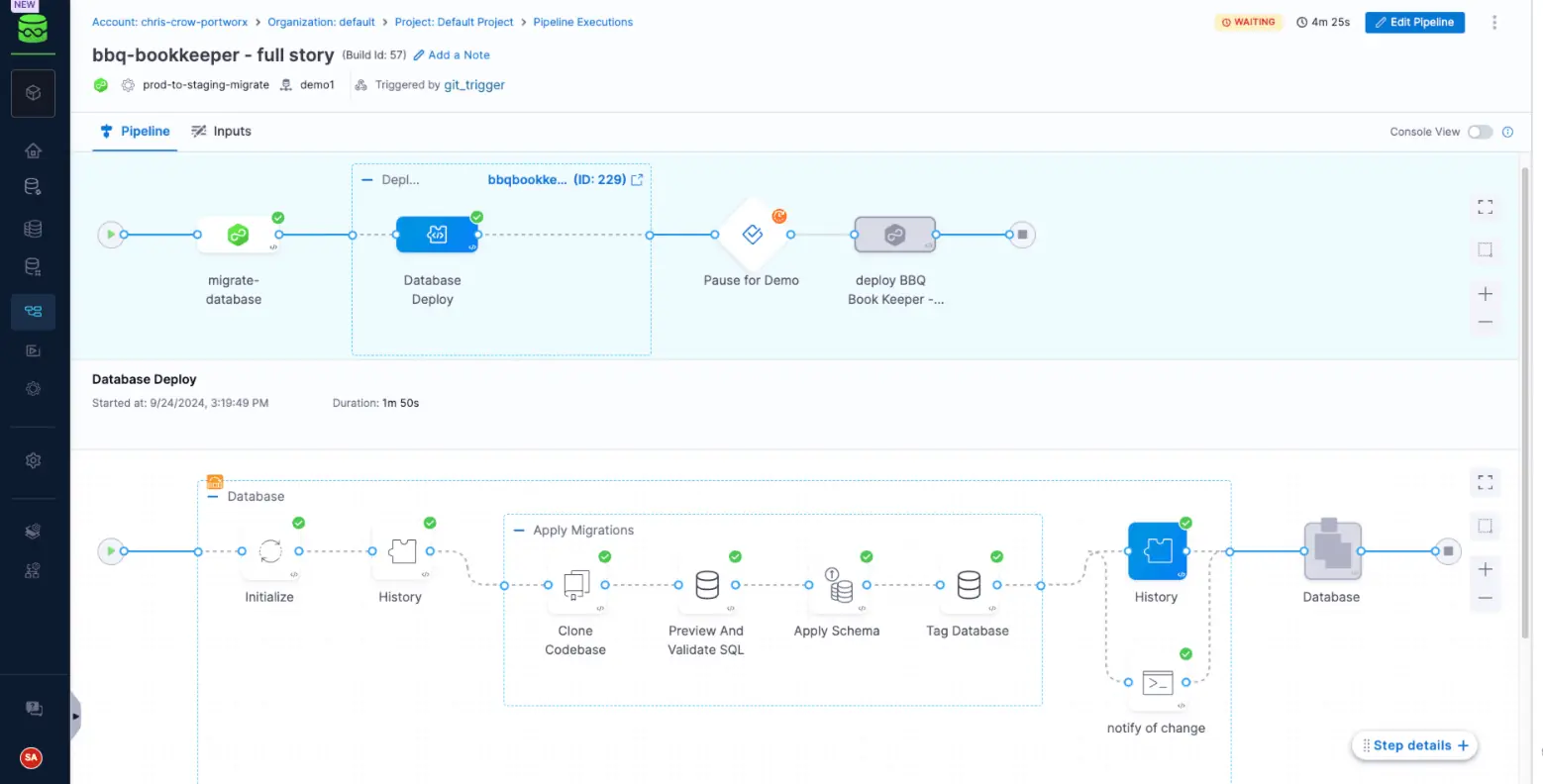This screenshot has width=1543, height=784.
Task: Open the more options kebab menu
Action: (1494, 22)
